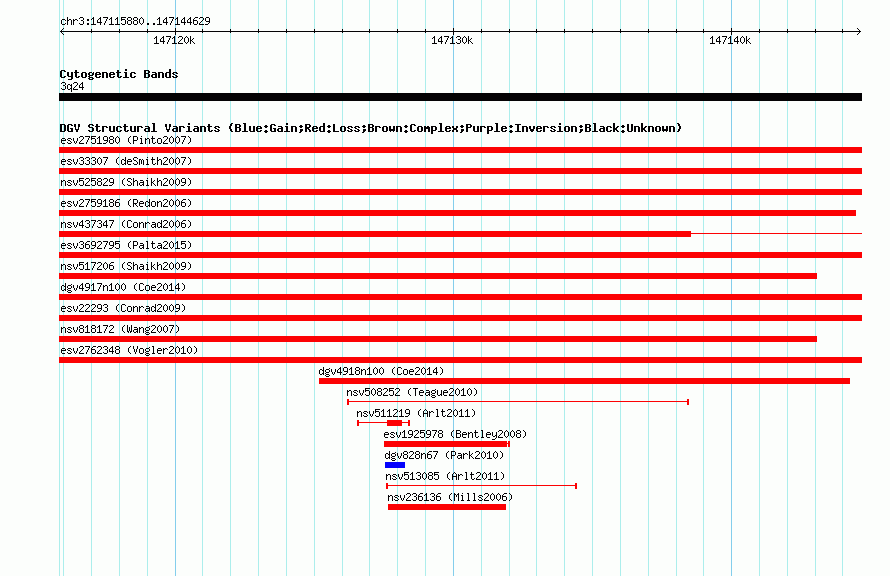This screenshot has height=576, width=890.
Task: Select the red bar under esv2759186 (Redon2006)
Action: coord(457,213)
